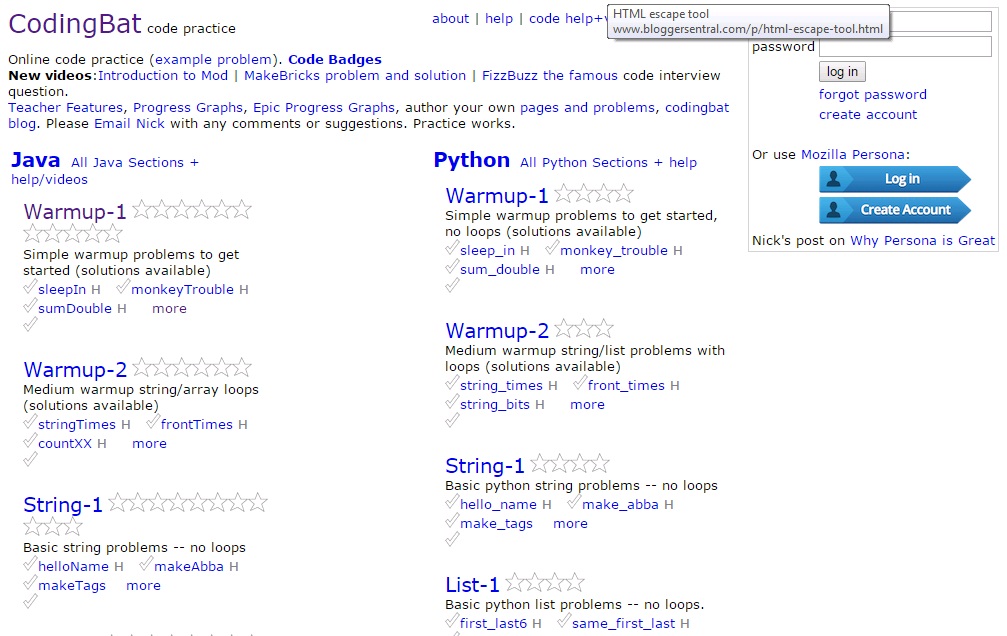Open MakeBricks problem and solution video
This screenshot has height=636, width=1007.
[x=355, y=75]
